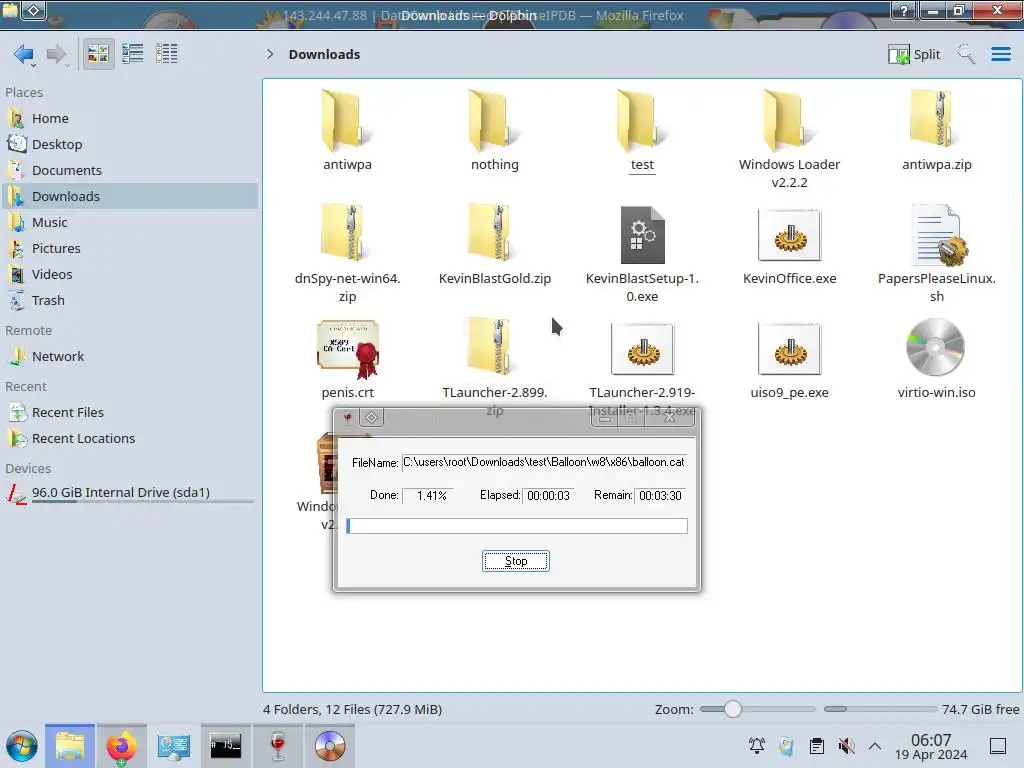Open Network under Remote
Image resolution: width=1024 pixels, height=768 pixels.
tap(130, 357)
